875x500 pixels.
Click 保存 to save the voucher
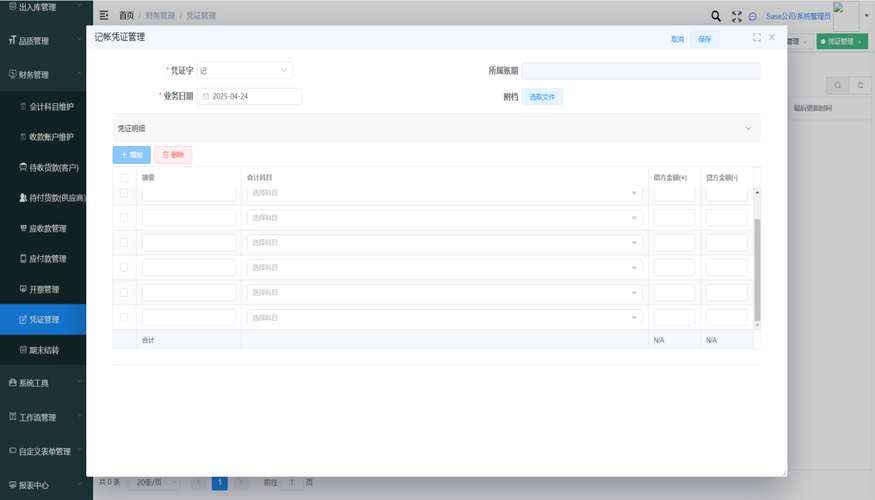[704, 39]
